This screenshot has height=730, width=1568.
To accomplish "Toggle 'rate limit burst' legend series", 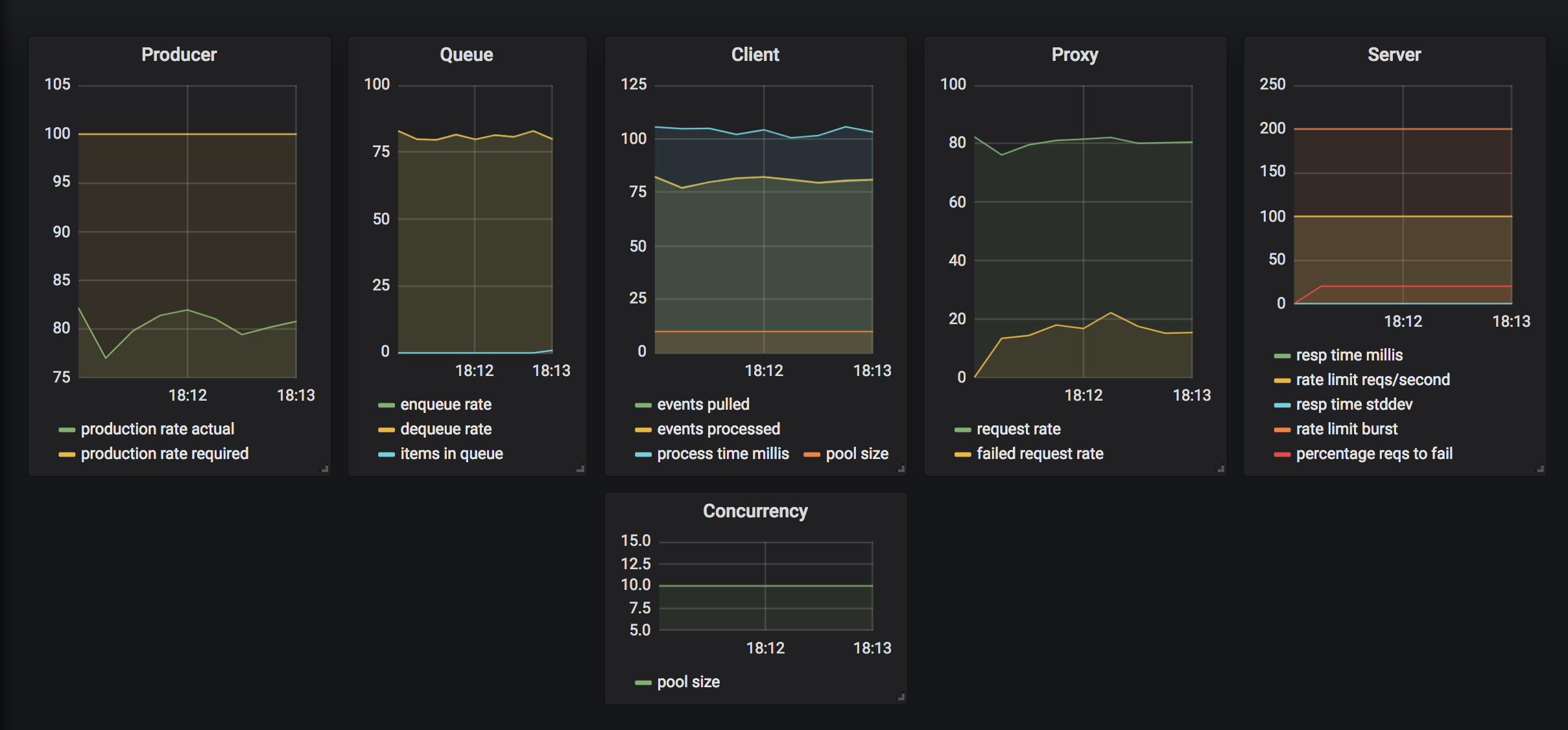I will [x=1347, y=429].
